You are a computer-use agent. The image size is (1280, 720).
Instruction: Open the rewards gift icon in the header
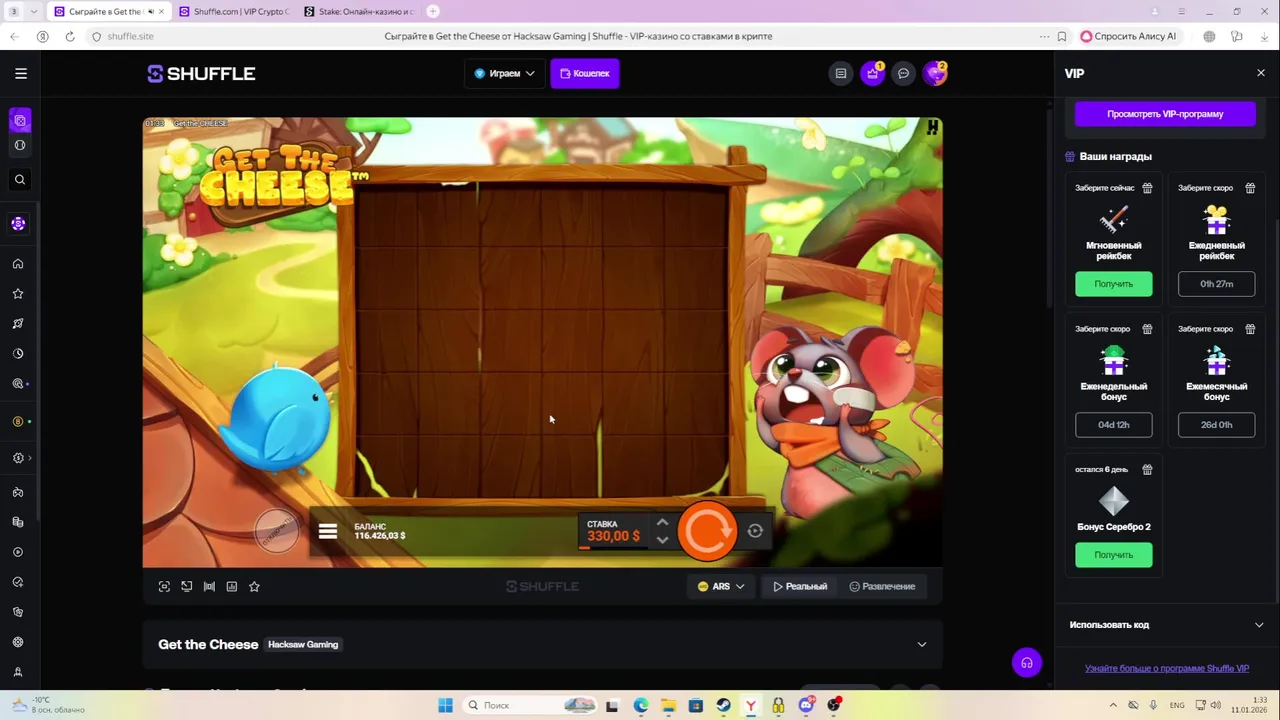(x=873, y=73)
